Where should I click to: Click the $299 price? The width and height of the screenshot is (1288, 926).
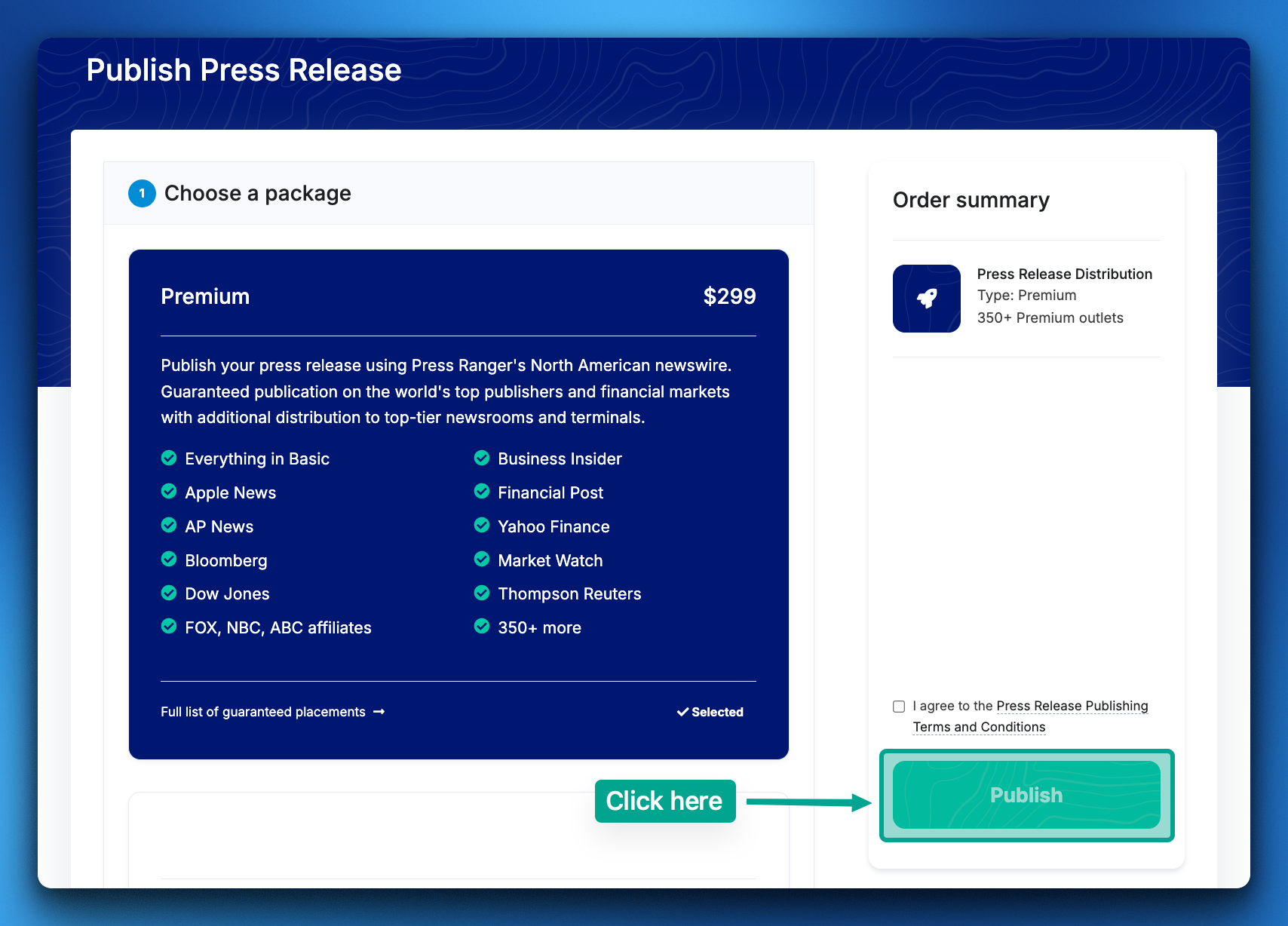pyautogui.click(x=729, y=296)
